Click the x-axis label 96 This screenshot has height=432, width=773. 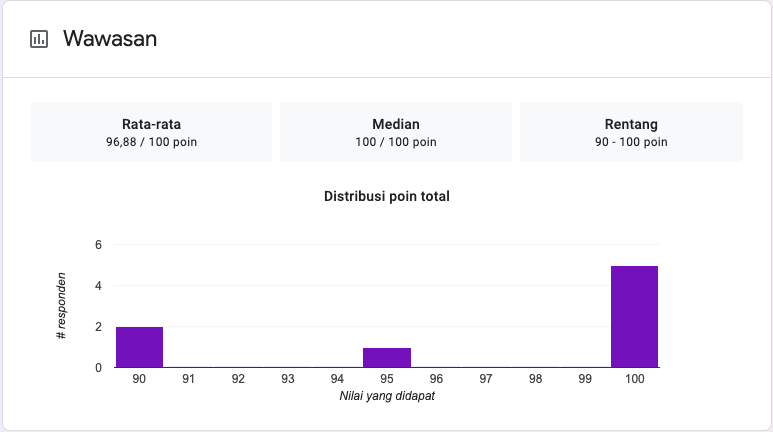tap(436, 380)
